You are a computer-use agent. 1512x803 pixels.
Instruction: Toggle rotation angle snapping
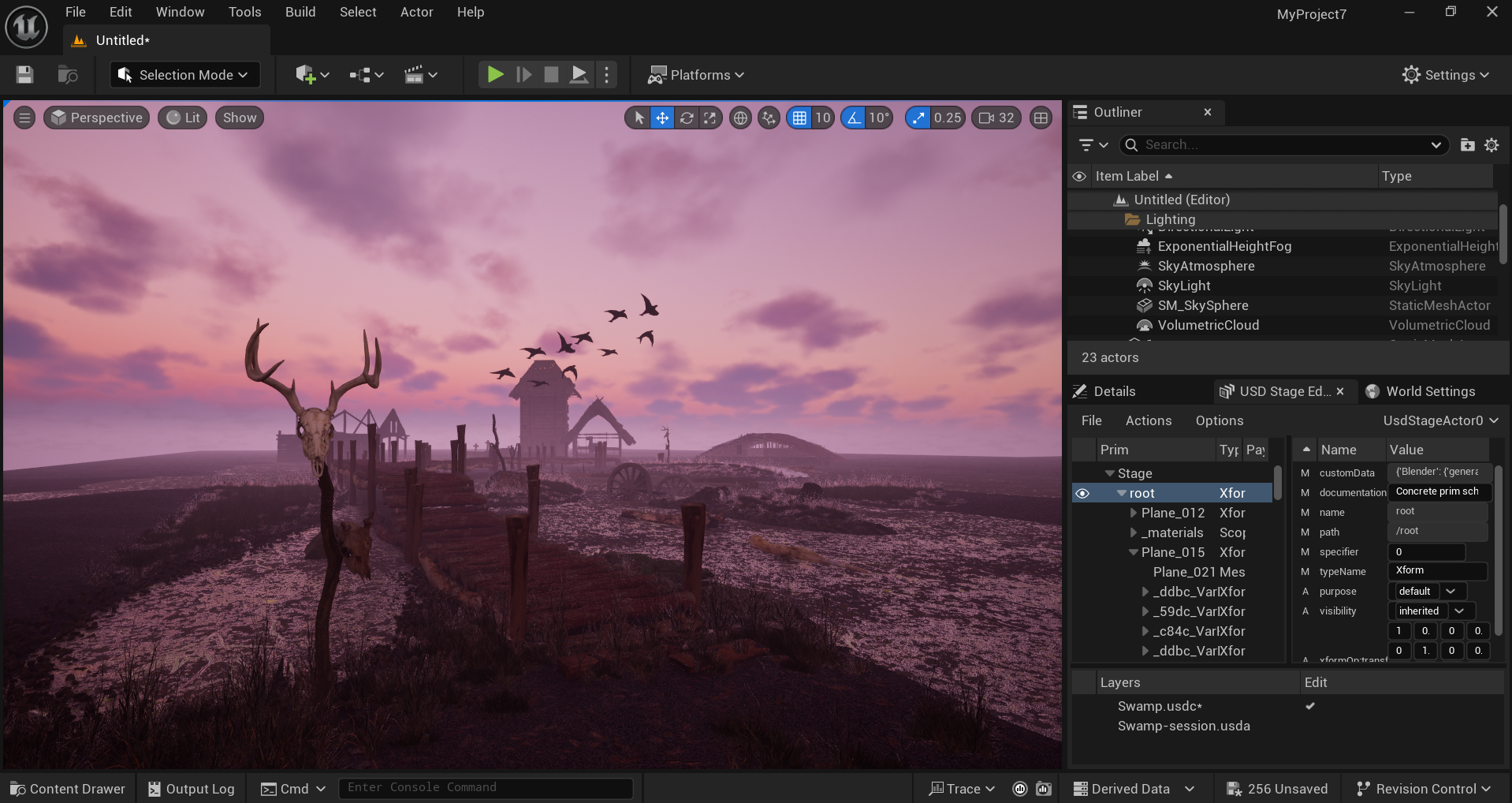853,118
